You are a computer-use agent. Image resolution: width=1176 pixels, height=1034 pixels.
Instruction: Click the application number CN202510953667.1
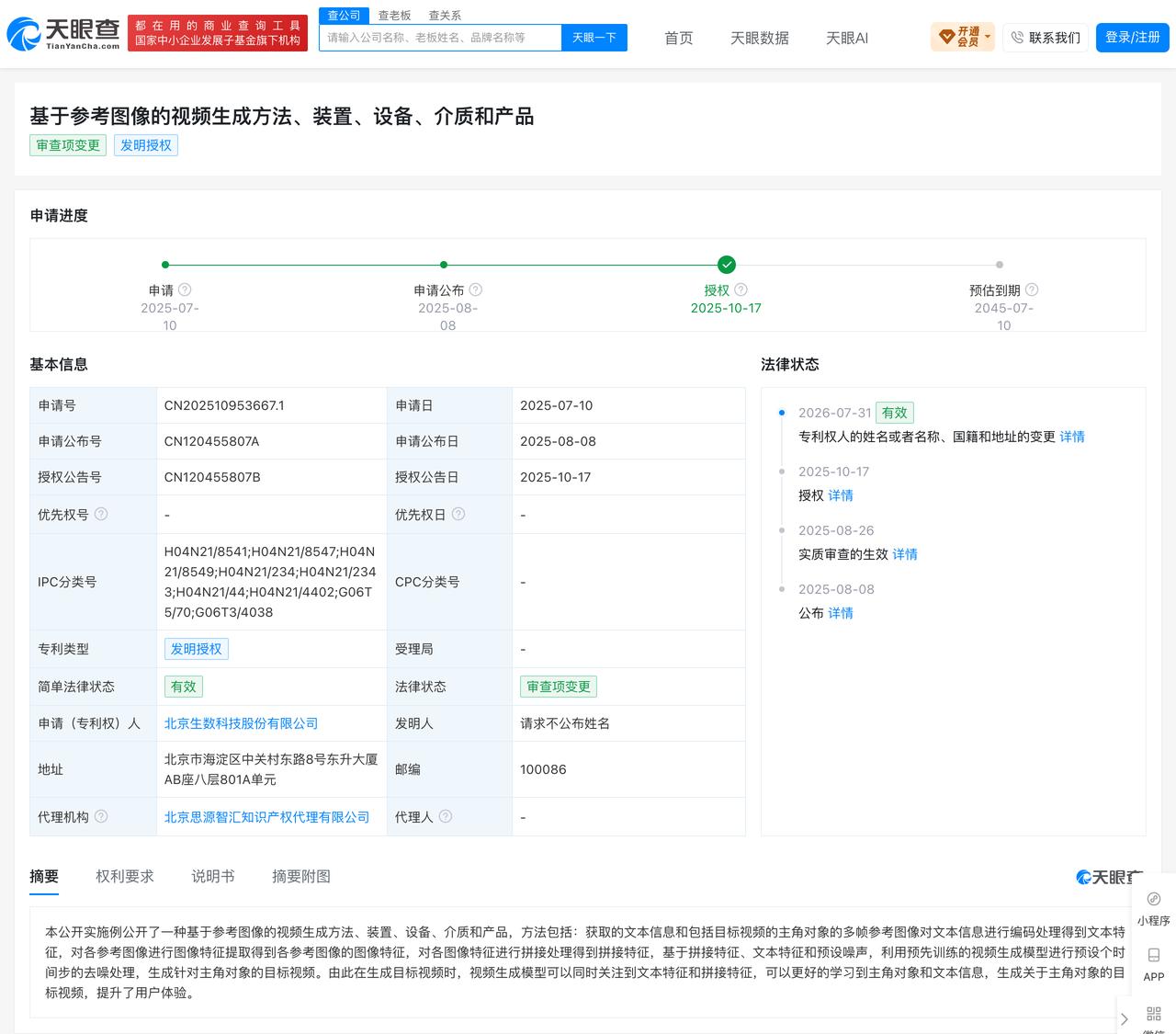[224, 405]
